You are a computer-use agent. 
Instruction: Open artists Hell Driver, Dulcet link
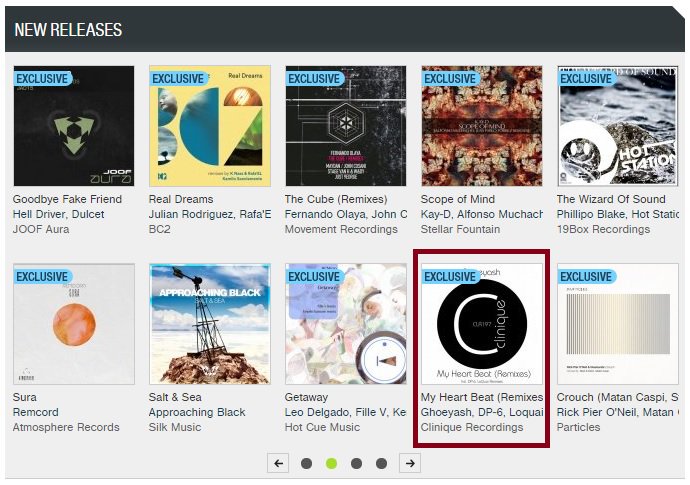tap(59, 214)
